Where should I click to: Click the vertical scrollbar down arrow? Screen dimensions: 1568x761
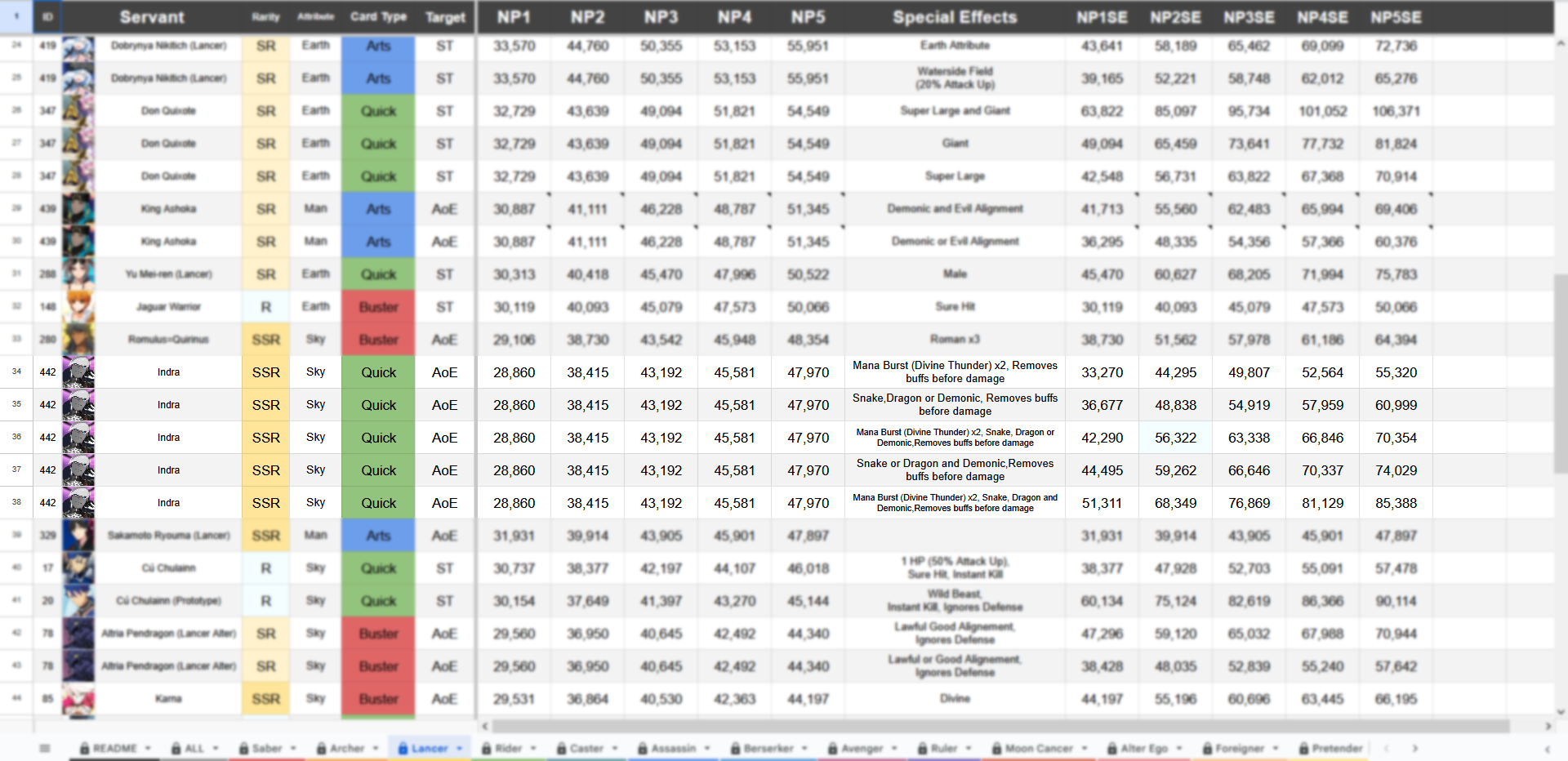click(1561, 712)
